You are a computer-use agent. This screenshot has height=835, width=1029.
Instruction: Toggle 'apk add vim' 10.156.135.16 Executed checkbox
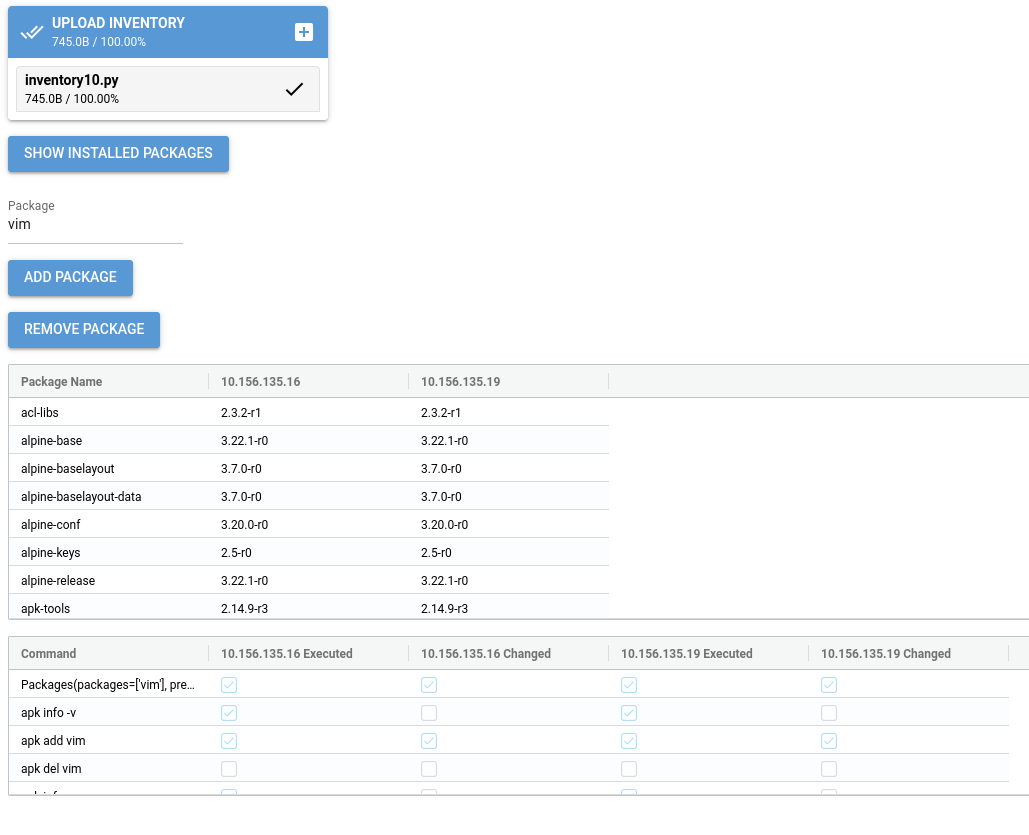coord(229,741)
